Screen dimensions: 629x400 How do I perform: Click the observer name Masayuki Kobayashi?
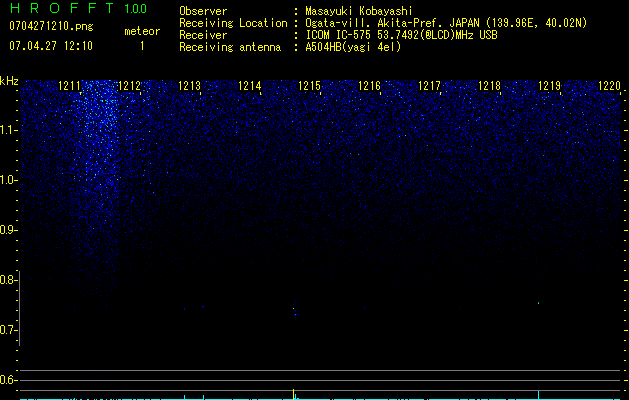click(x=359, y=11)
